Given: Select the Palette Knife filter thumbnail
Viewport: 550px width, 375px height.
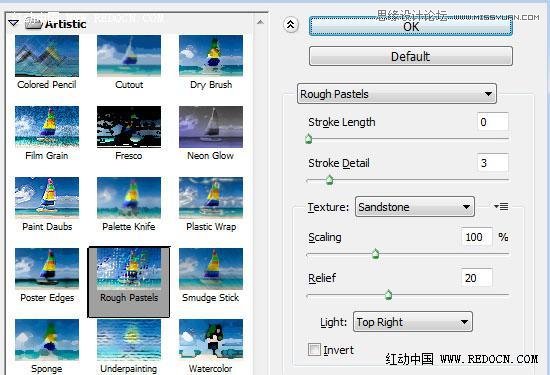Looking at the screenshot, I should [x=129, y=198].
